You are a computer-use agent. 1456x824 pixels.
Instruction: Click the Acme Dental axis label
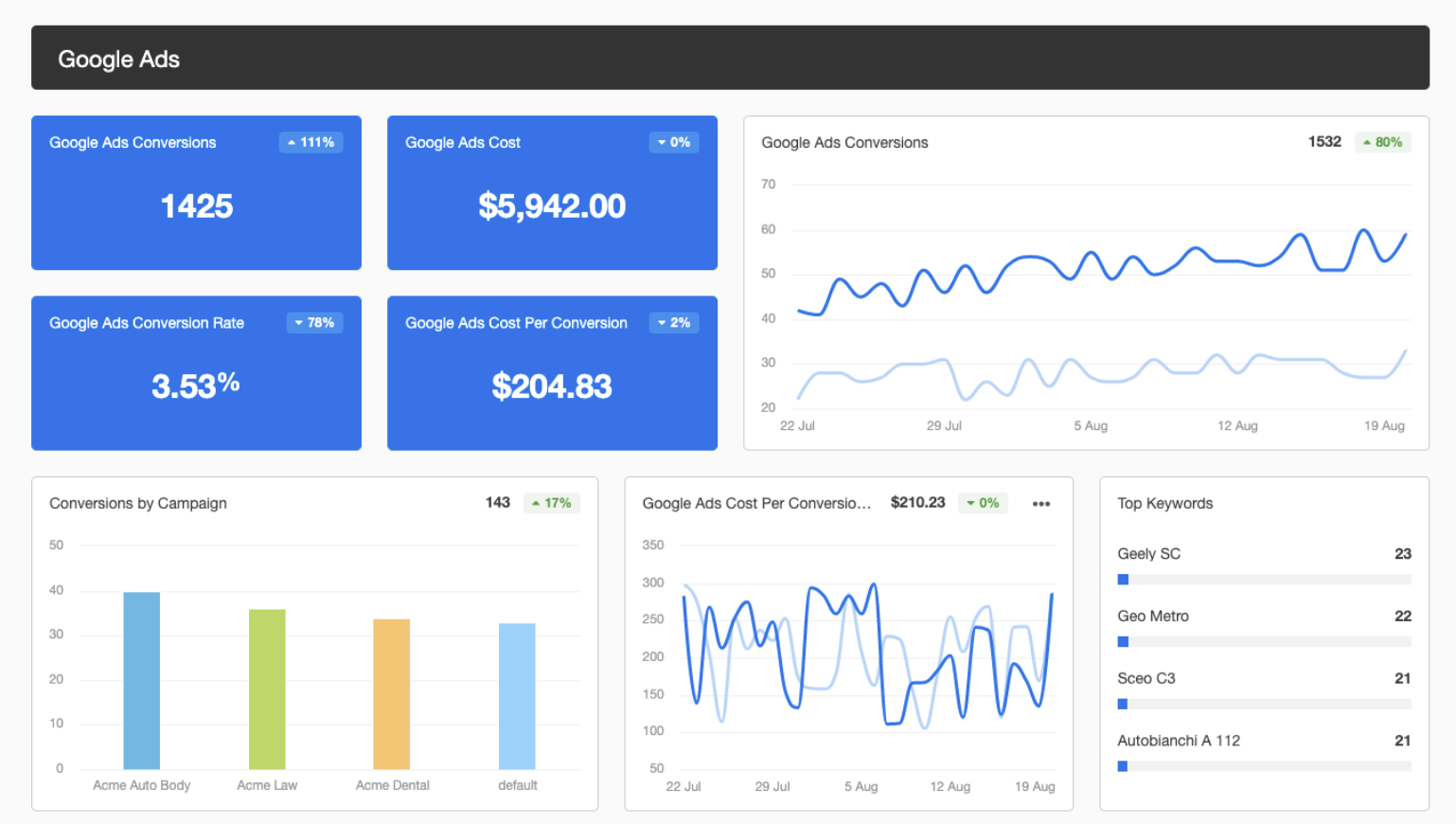point(392,786)
